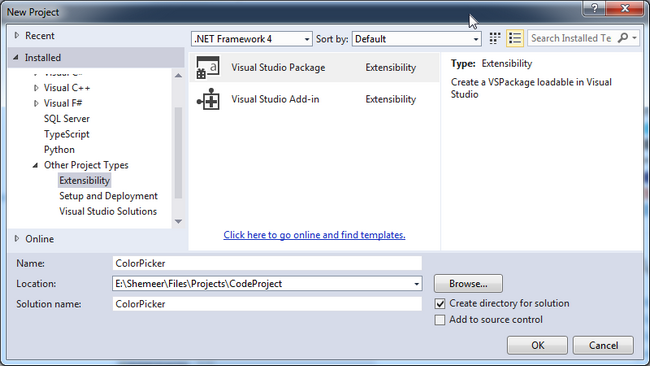Open the go online and find templates link
Image resolution: width=650 pixels, height=366 pixels.
(x=314, y=235)
